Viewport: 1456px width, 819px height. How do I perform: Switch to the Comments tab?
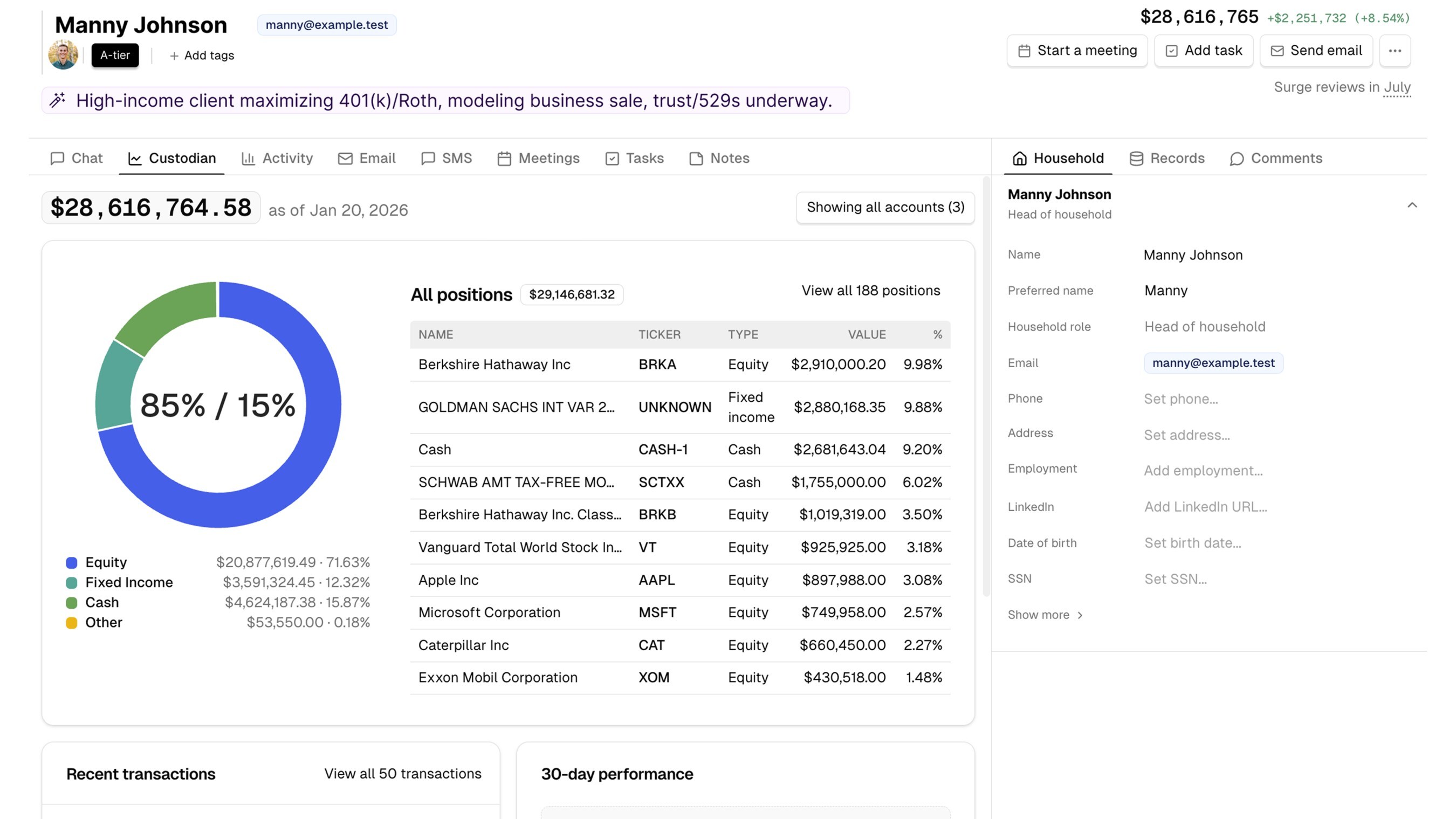pos(1276,159)
